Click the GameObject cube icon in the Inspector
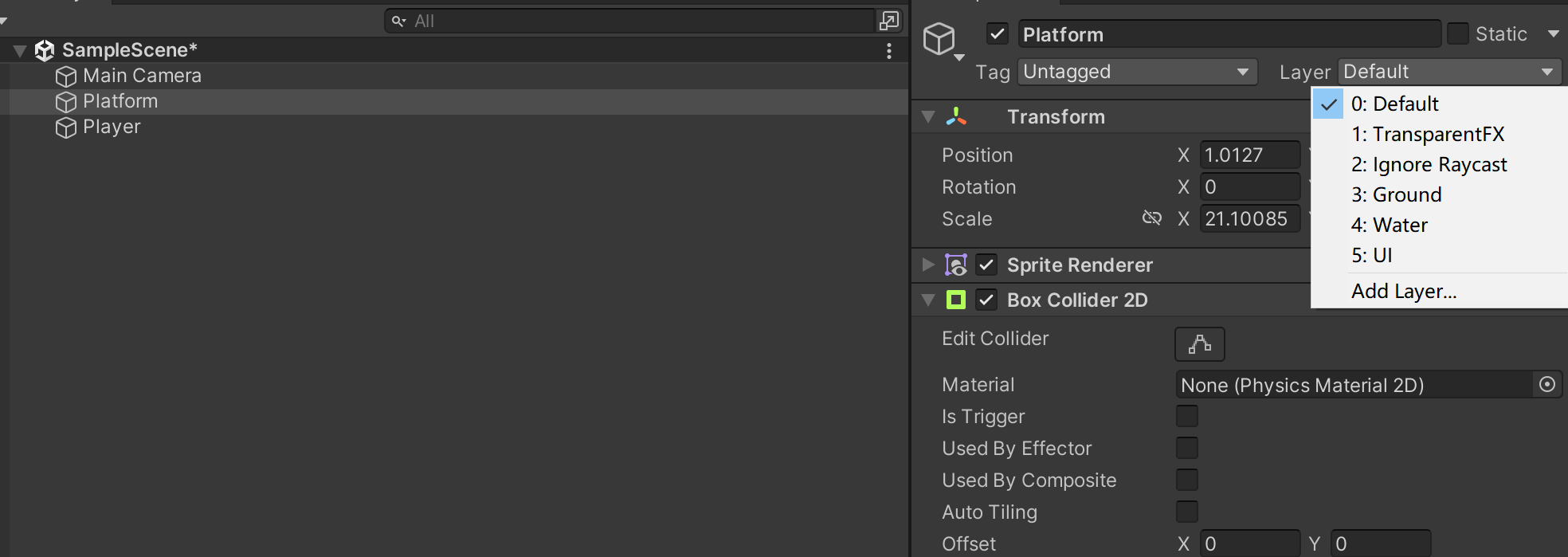 click(939, 39)
